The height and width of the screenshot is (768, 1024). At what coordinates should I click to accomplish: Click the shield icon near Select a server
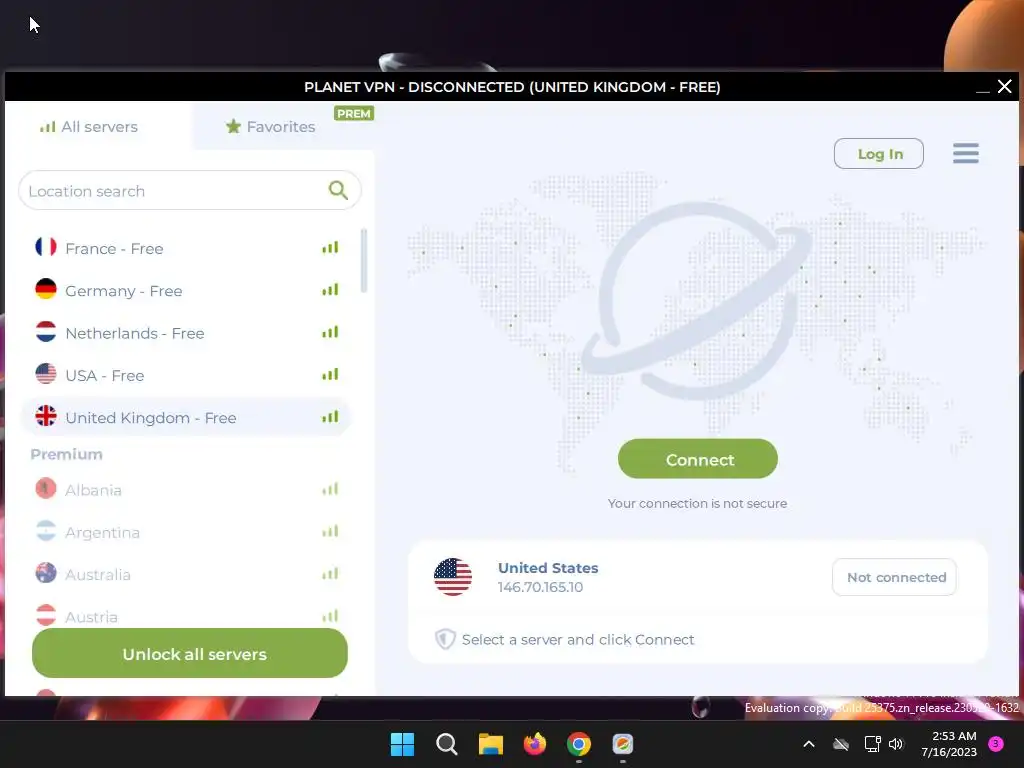(x=445, y=639)
